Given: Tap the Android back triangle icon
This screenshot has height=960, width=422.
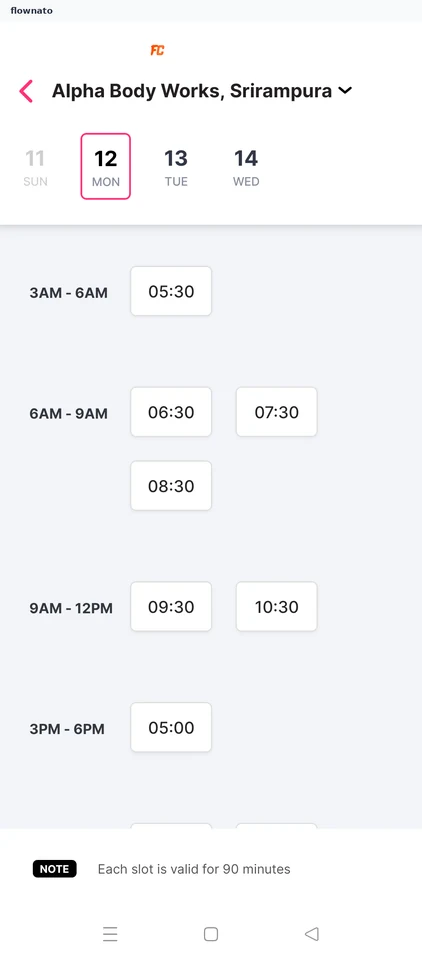Looking at the screenshot, I should 312,934.
